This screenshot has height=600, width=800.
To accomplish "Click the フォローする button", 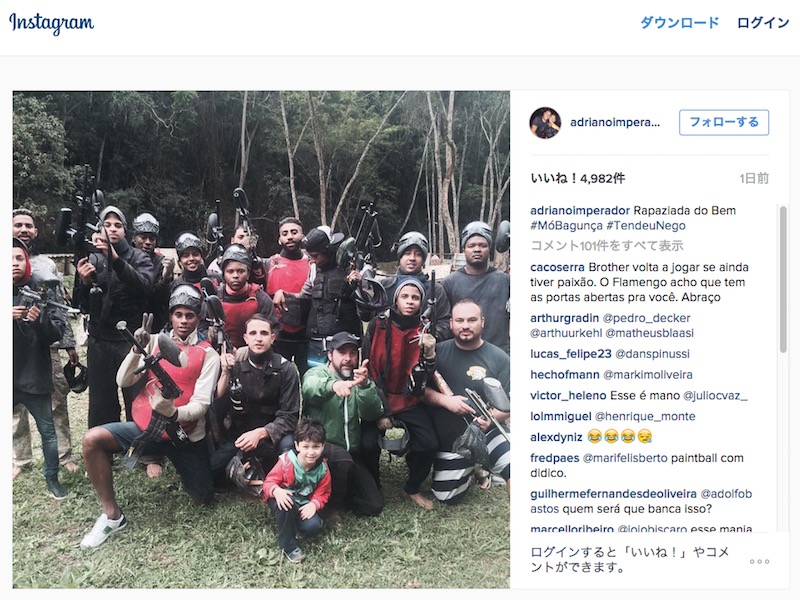I will 723,122.
